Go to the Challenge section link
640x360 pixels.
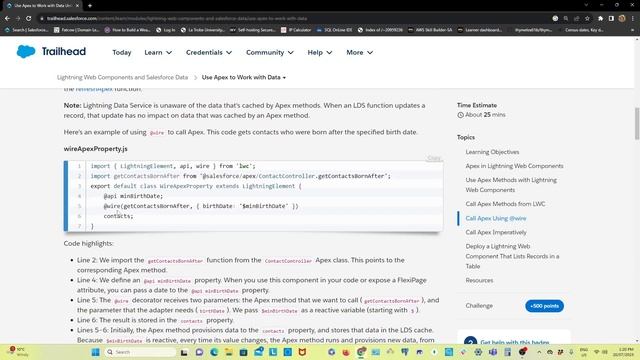pyautogui.click(x=479, y=306)
